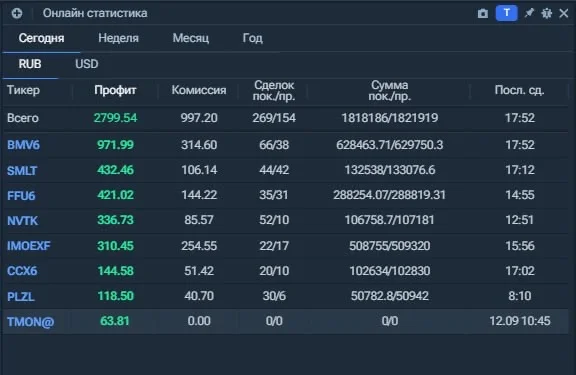
Task: Open the NVTK ticker link
Action: pyautogui.click(x=22, y=220)
